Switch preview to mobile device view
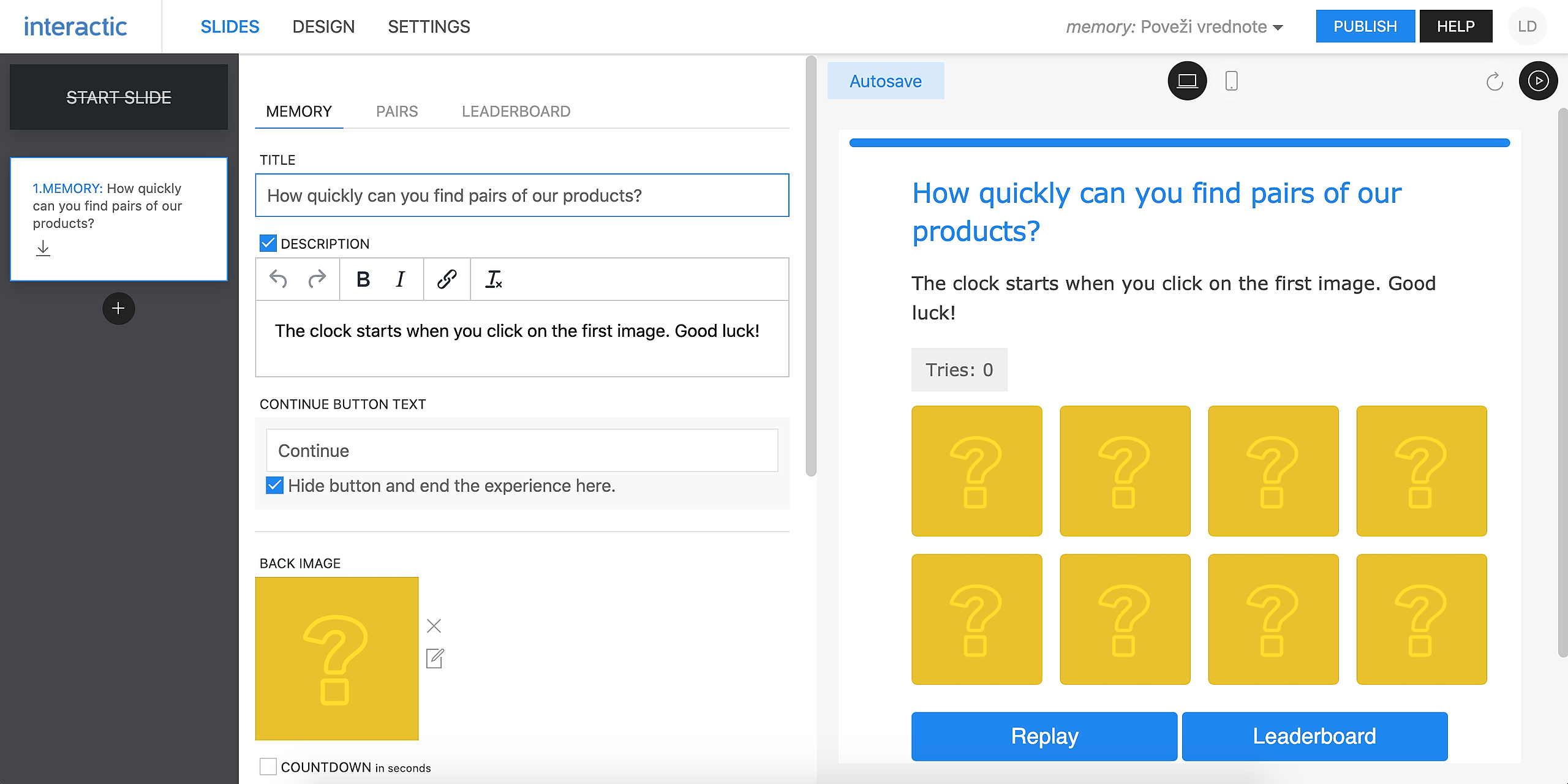This screenshot has width=1568, height=784. pyautogui.click(x=1231, y=81)
